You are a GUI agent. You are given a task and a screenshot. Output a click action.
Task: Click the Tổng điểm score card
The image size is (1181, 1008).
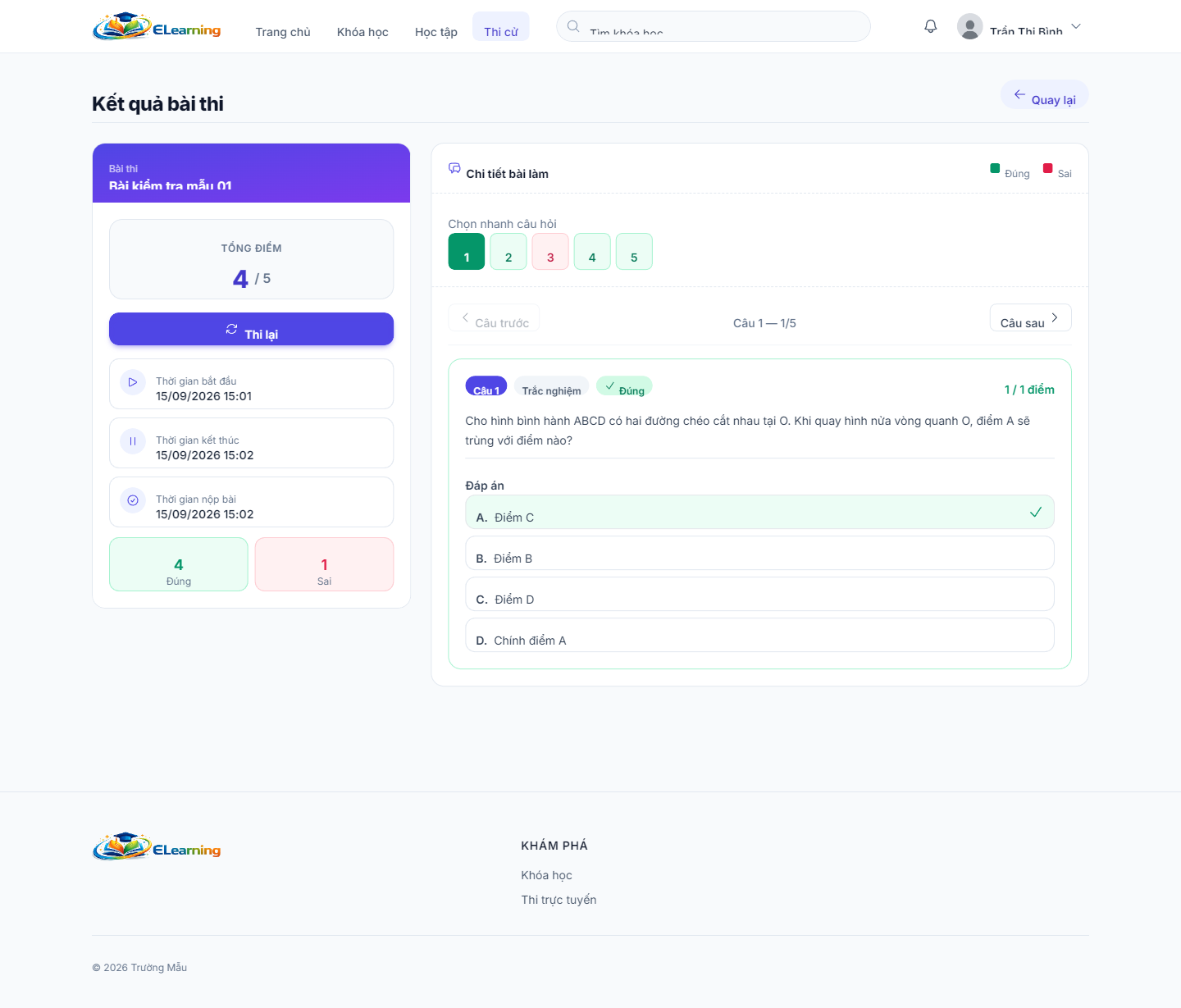pos(251,259)
